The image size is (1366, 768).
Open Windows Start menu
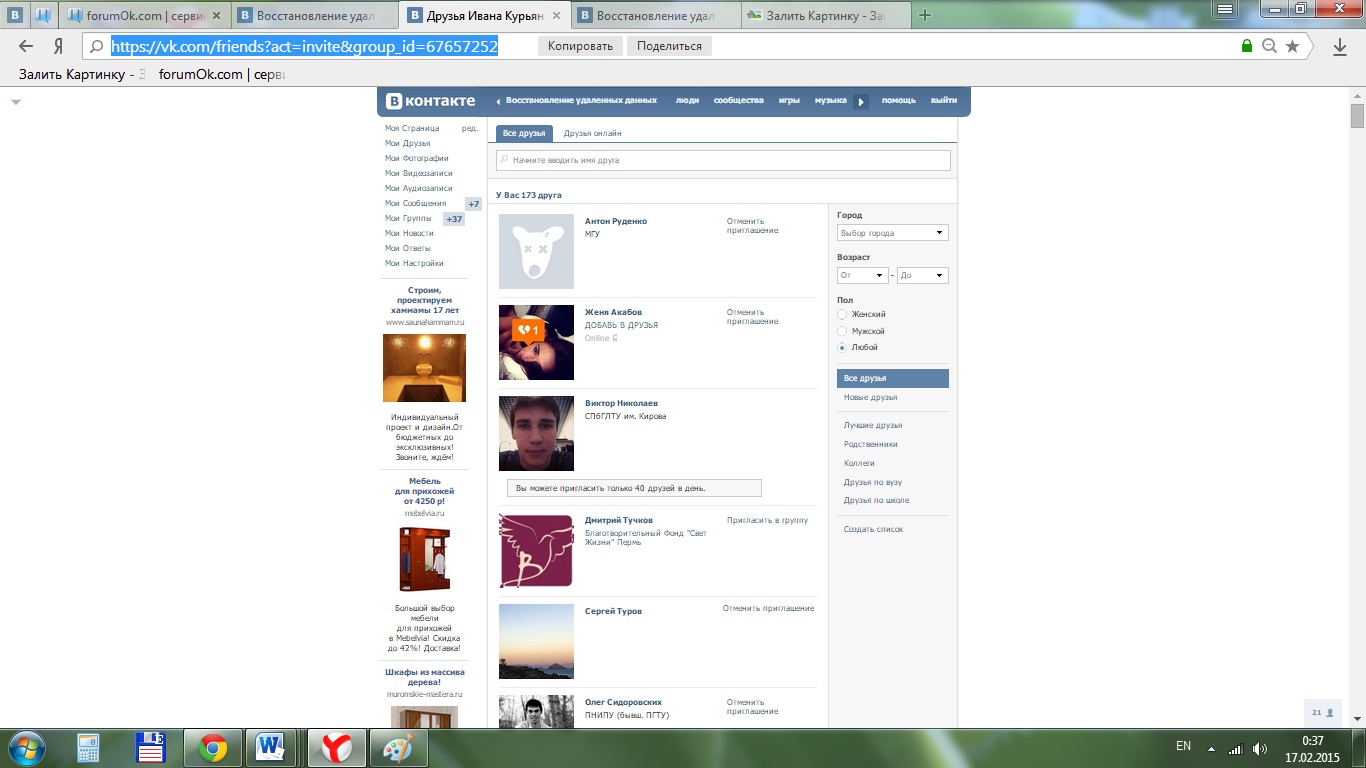click(x=27, y=748)
